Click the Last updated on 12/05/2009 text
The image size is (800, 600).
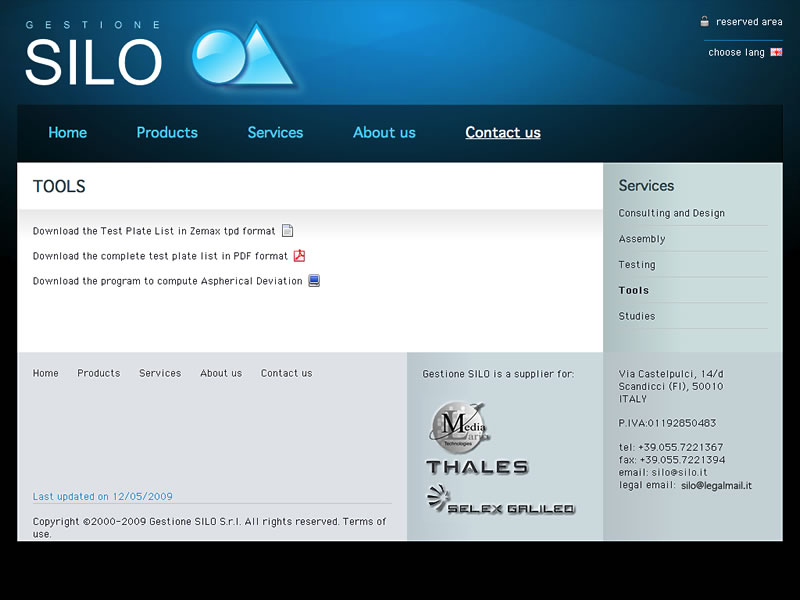coord(103,496)
